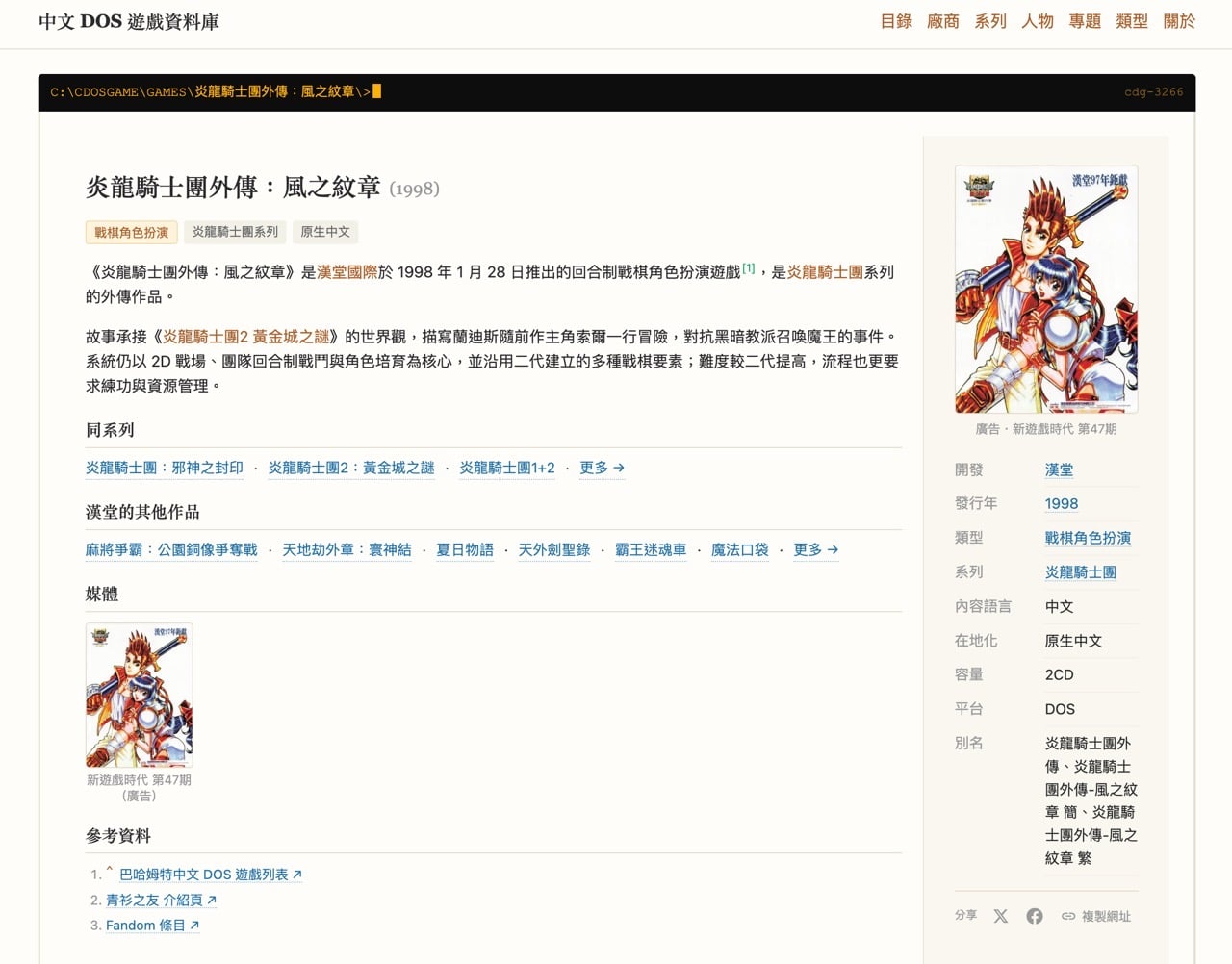The image size is (1232, 964).
Task: Open the media thumbnail 新遊戲時代 第47期
Action: [140, 695]
